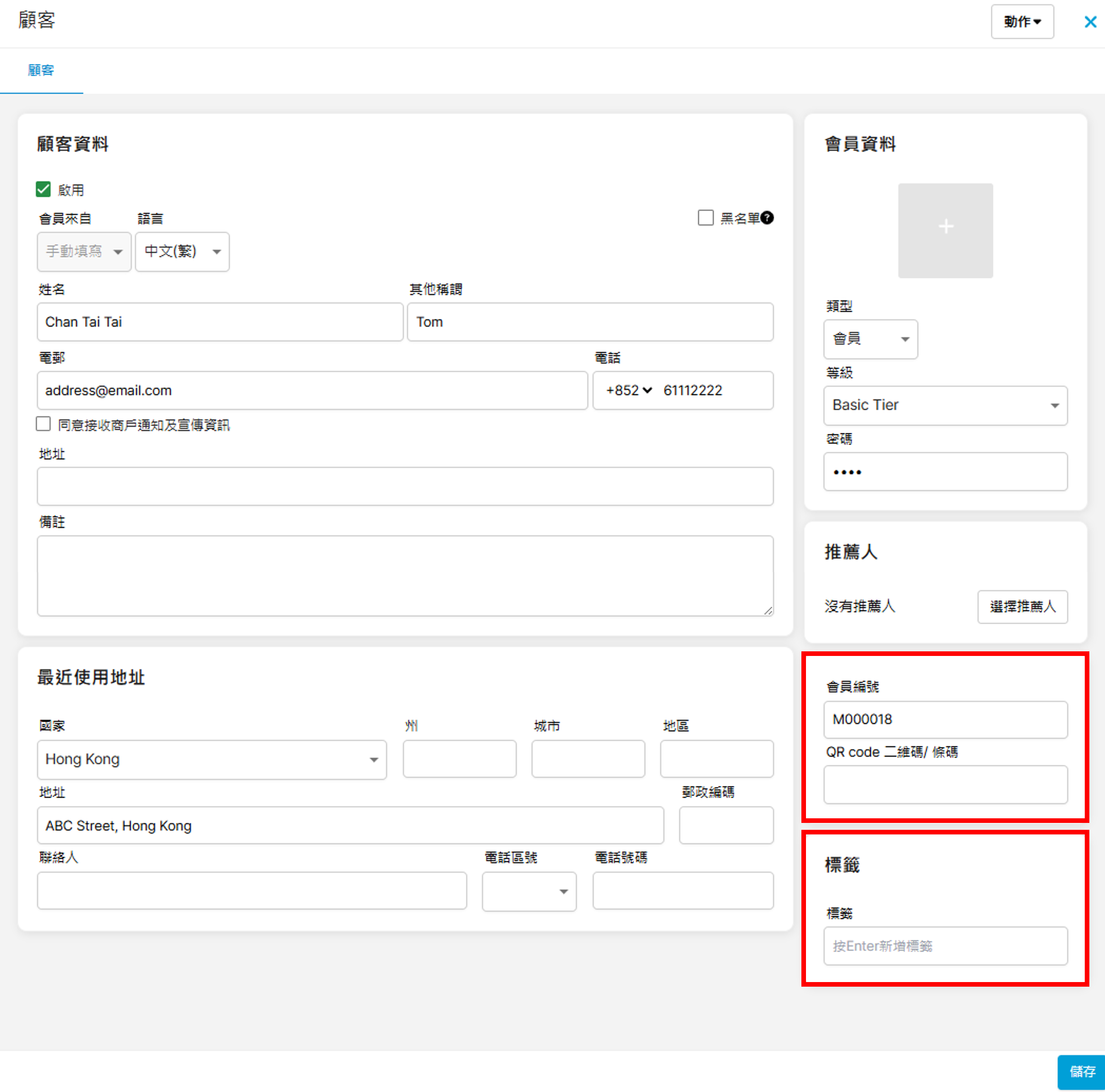The height and width of the screenshot is (1092, 1105).
Task: Check 同意接收商戶通知及宣傳資訊 consent box
Action: 43,424
